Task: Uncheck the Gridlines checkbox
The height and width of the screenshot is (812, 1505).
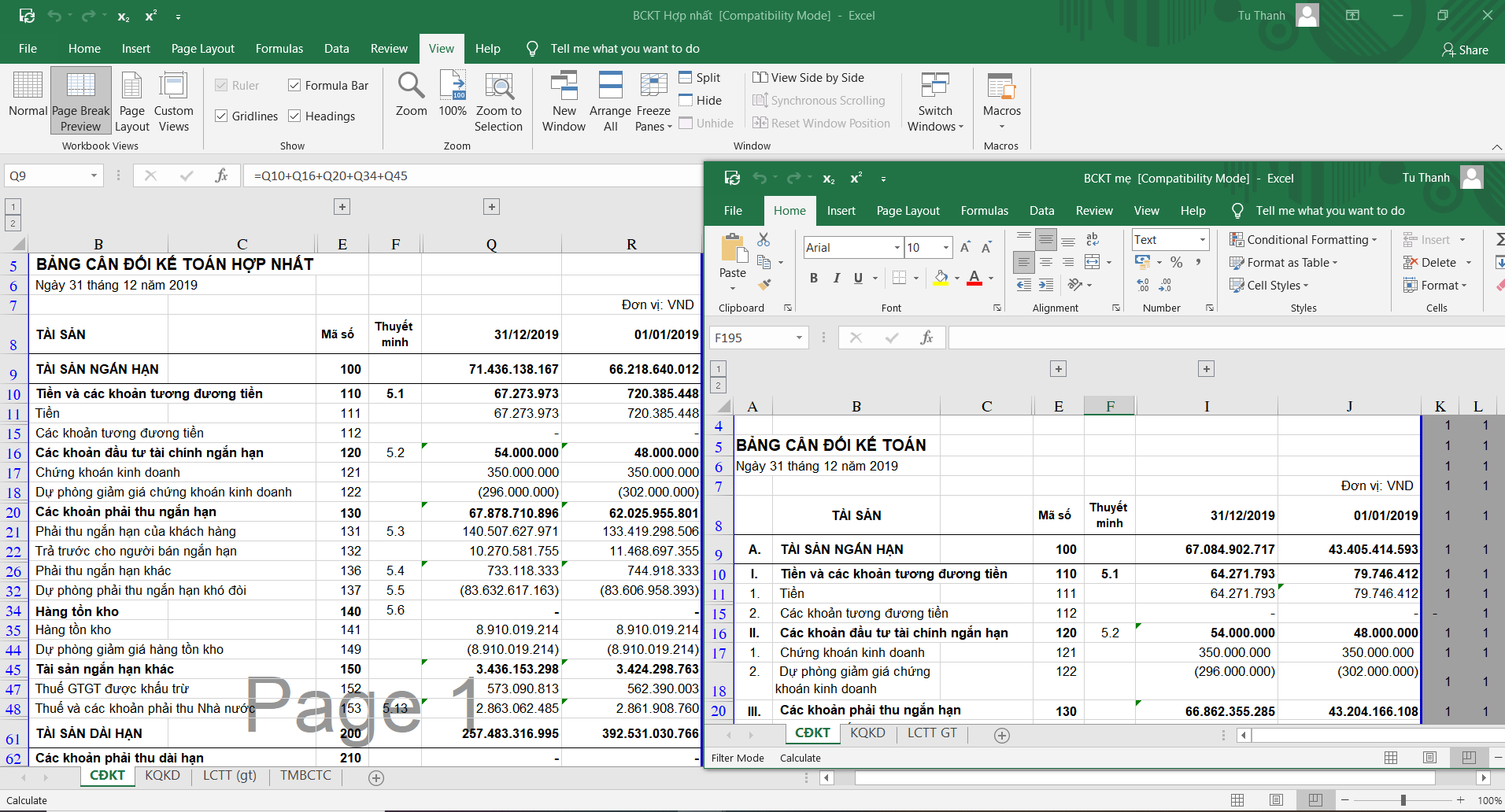Action: coord(222,116)
